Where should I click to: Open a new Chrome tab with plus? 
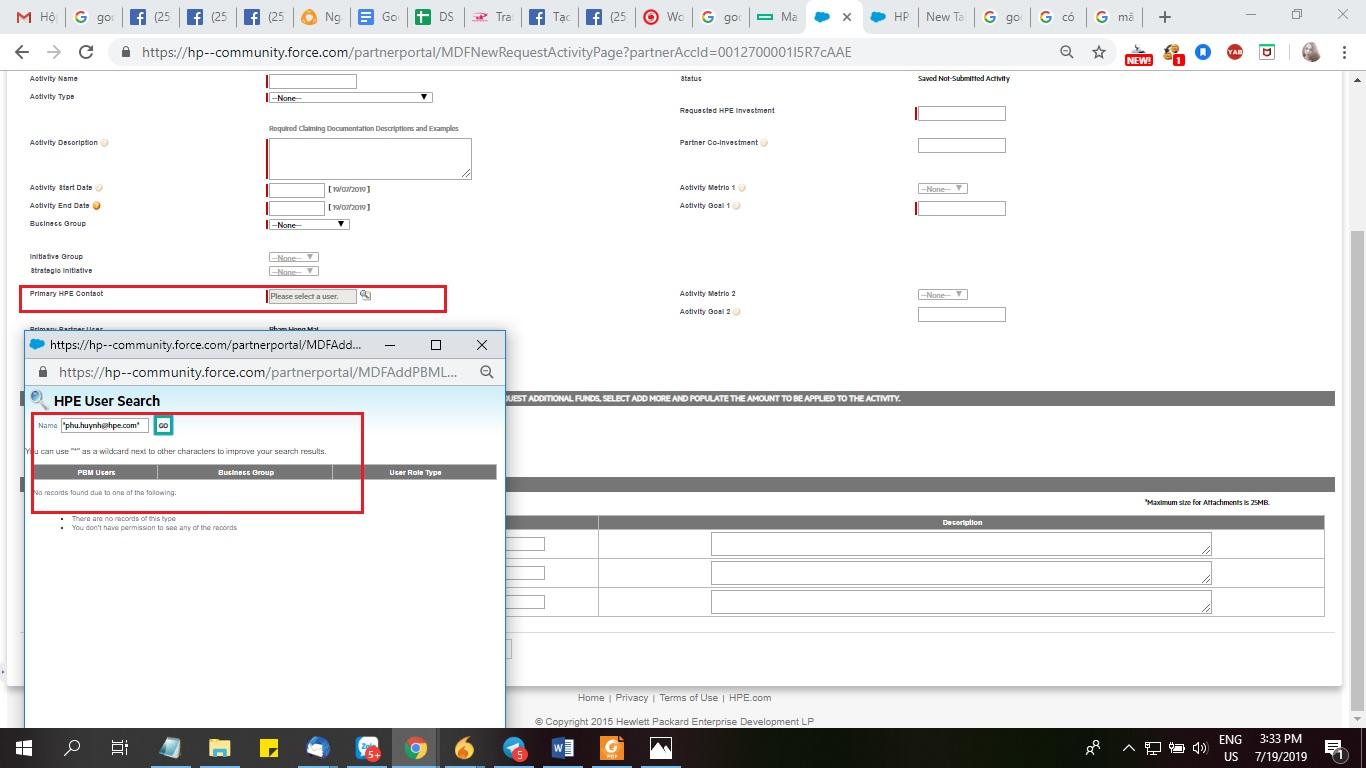point(1164,17)
